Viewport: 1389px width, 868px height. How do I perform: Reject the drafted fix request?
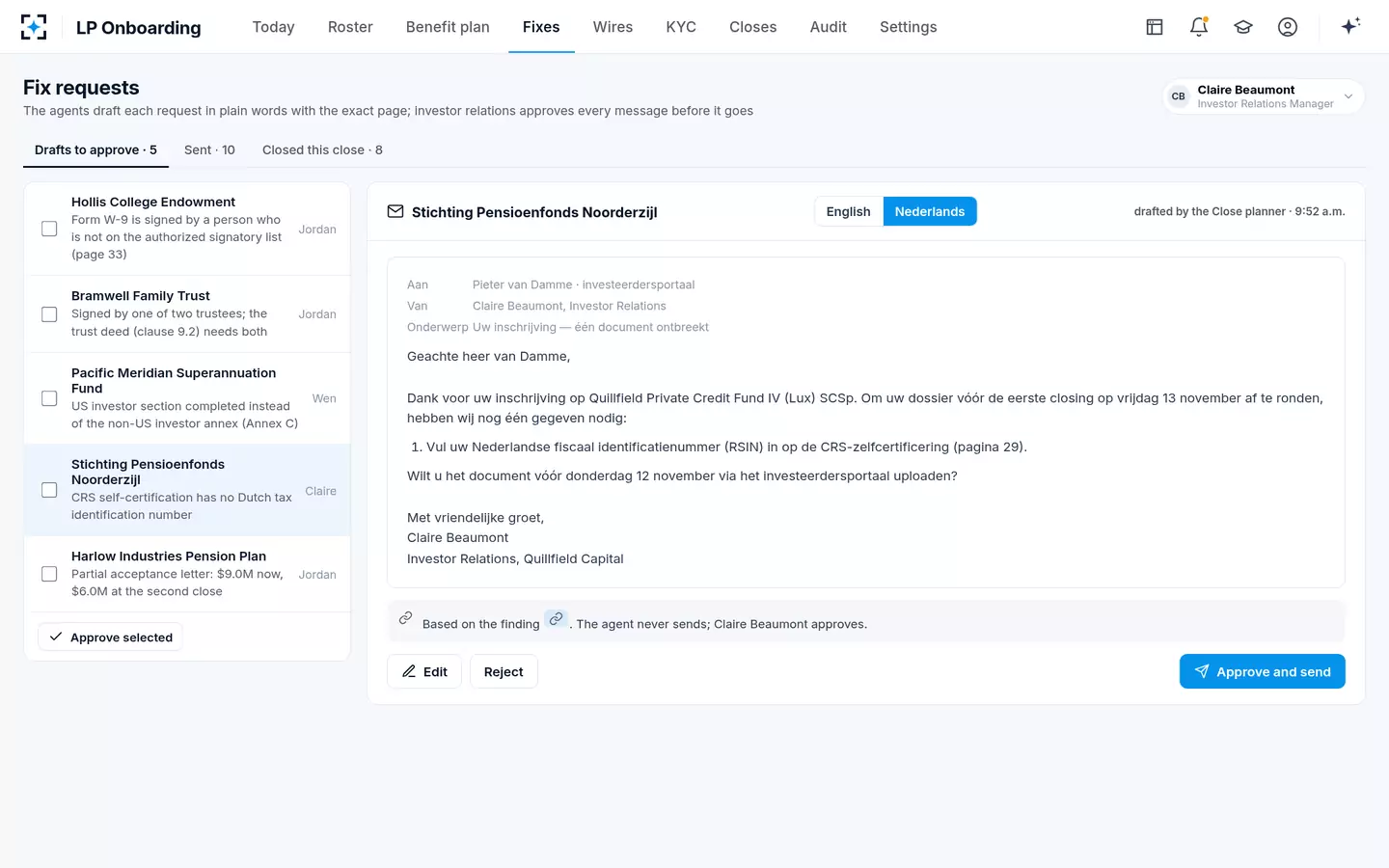504,671
